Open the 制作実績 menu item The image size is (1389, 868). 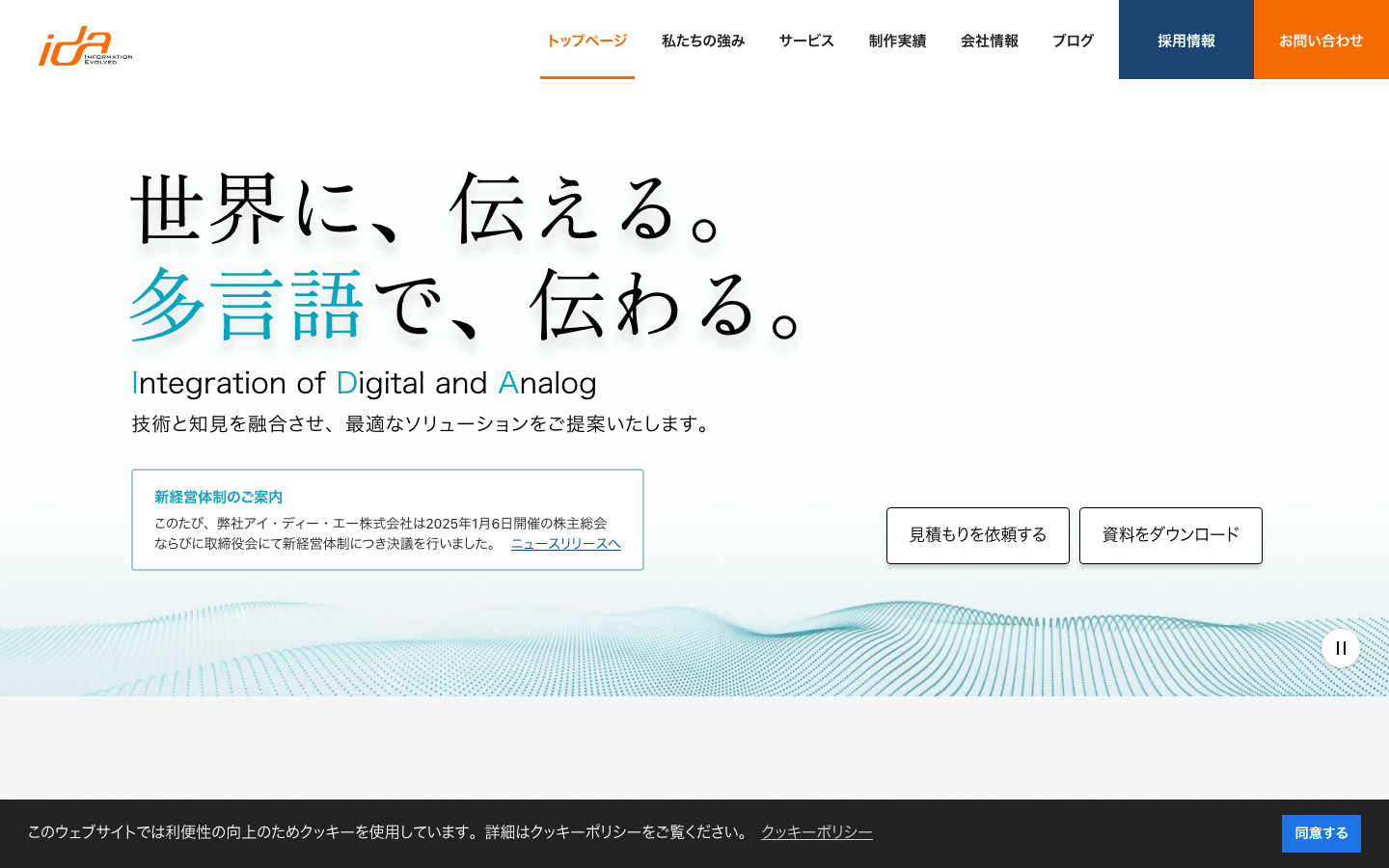(897, 41)
